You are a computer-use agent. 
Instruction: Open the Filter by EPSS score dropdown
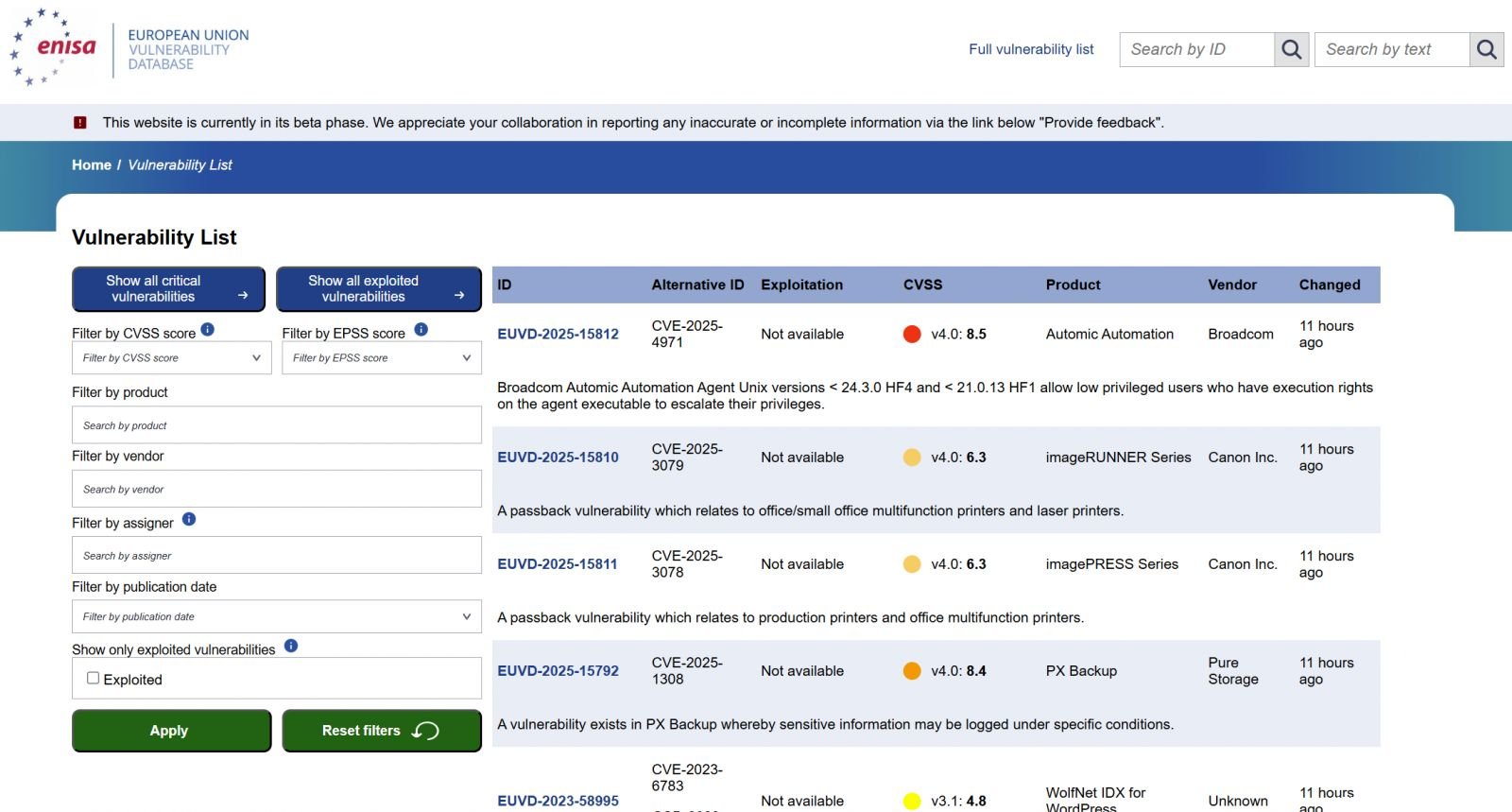(382, 358)
